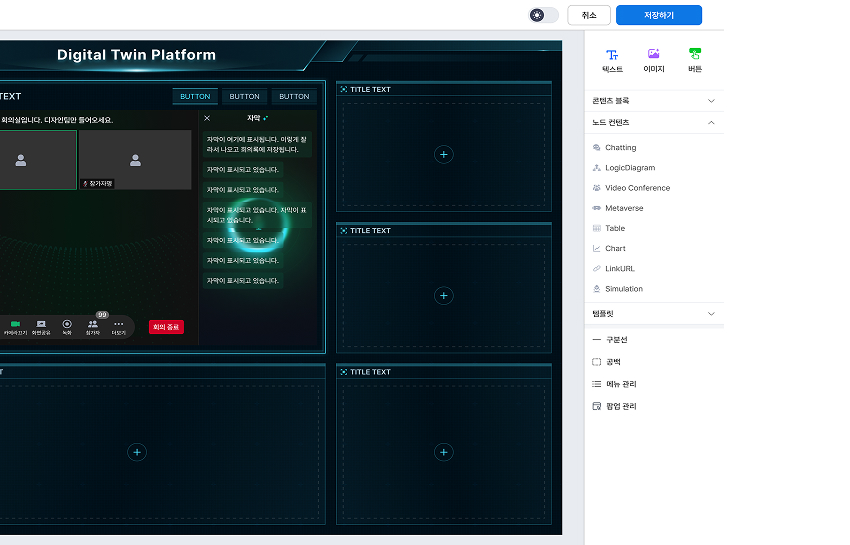Click the screen share icon in meeting toolbar
This screenshot has width=850, height=545.
pyautogui.click(x=41, y=325)
